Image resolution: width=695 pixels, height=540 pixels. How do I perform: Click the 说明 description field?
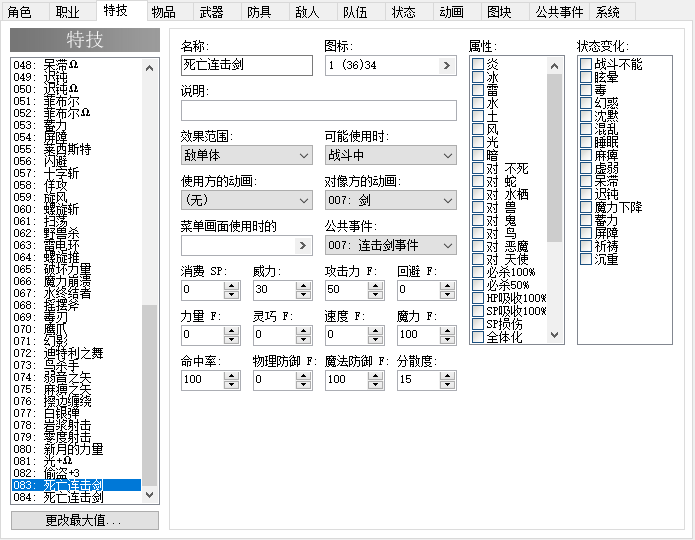[x=319, y=110]
